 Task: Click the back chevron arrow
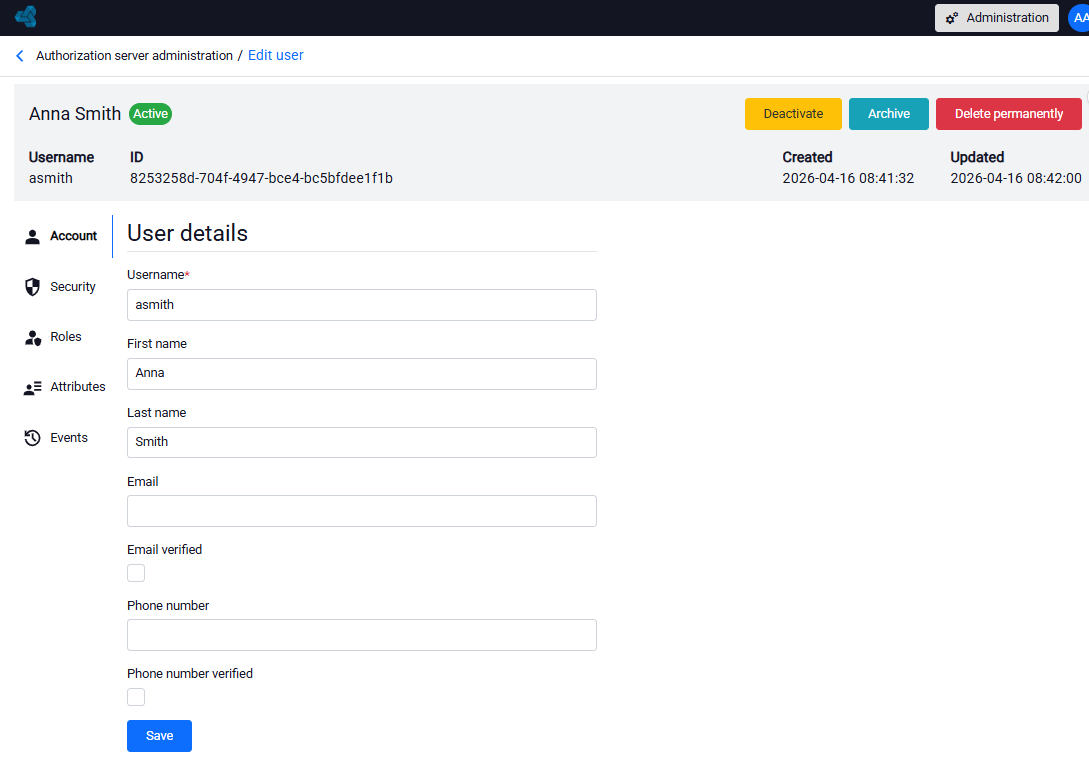(20, 56)
